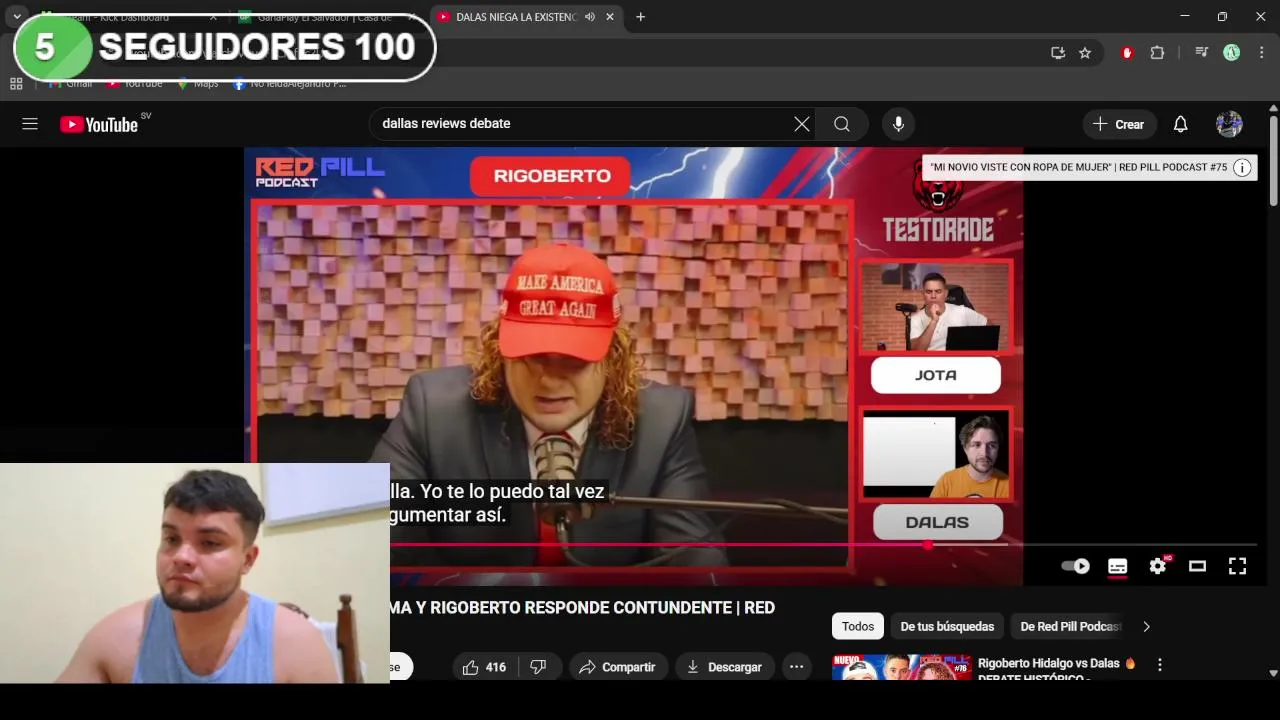Open Rigoberto Hidalgo vs Dalas thumbnail

pyautogui.click(x=901, y=668)
